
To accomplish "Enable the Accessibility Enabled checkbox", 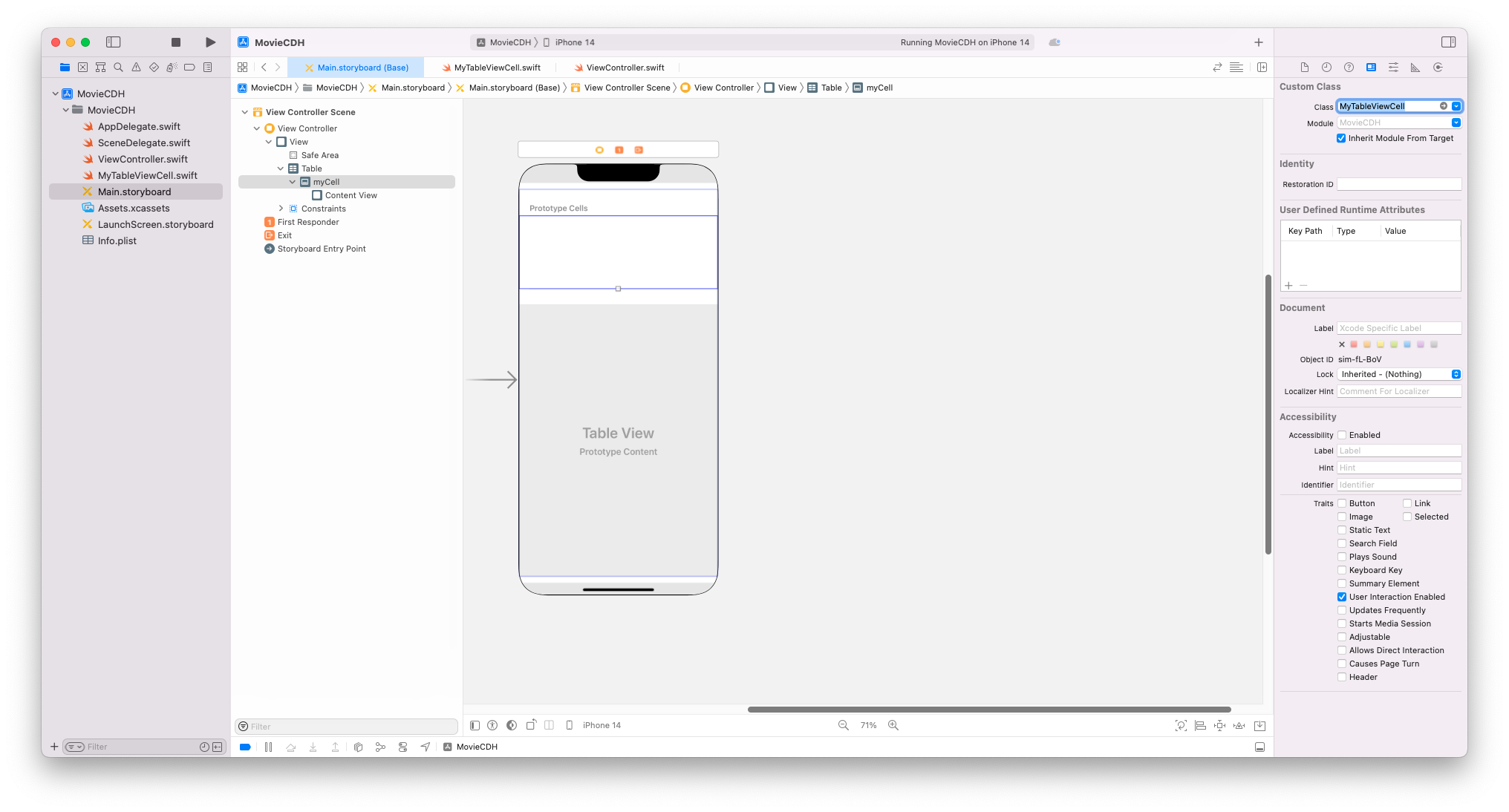I will point(1342,435).
